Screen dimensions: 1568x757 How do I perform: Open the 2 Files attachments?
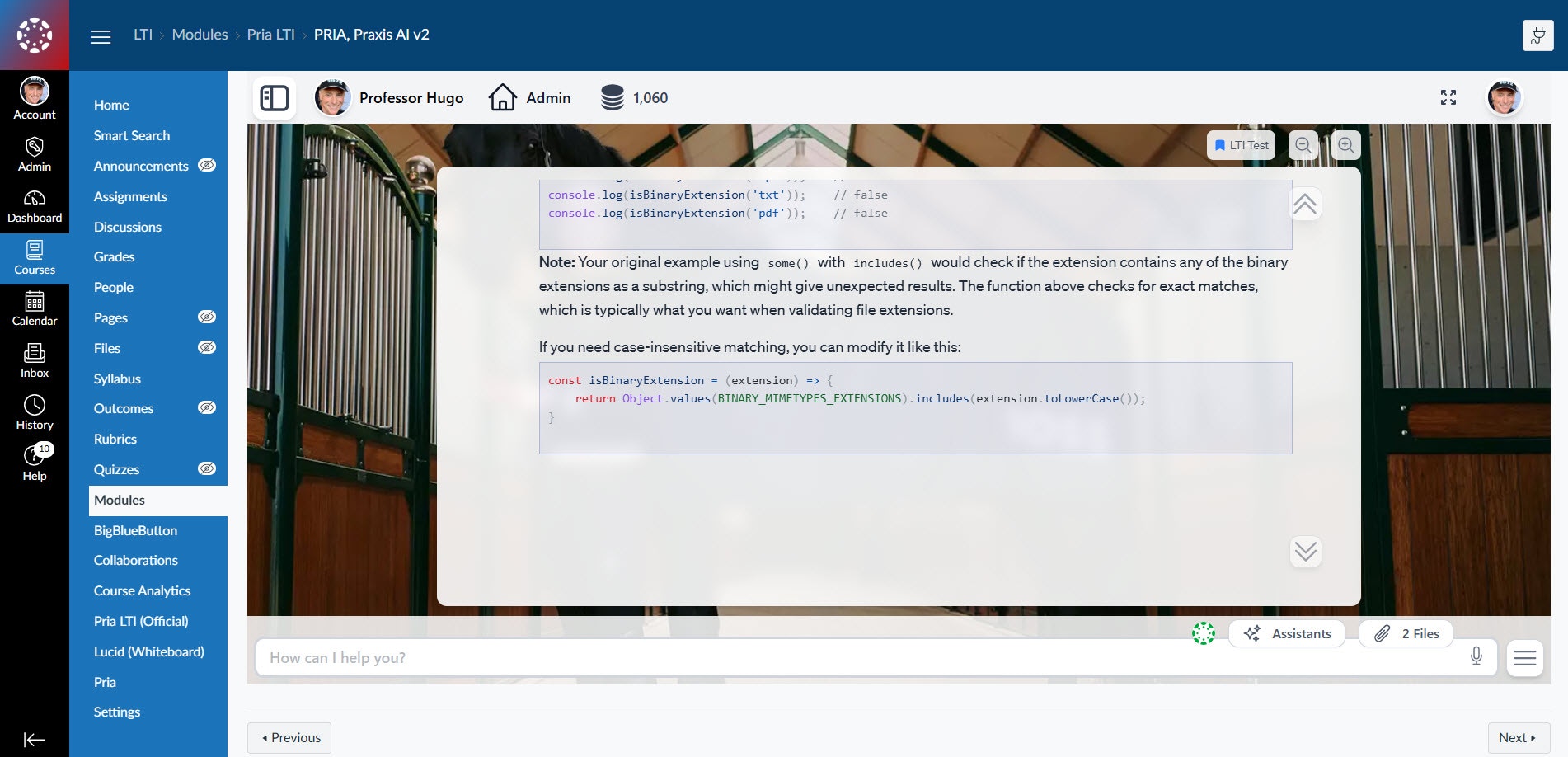tap(1406, 633)
